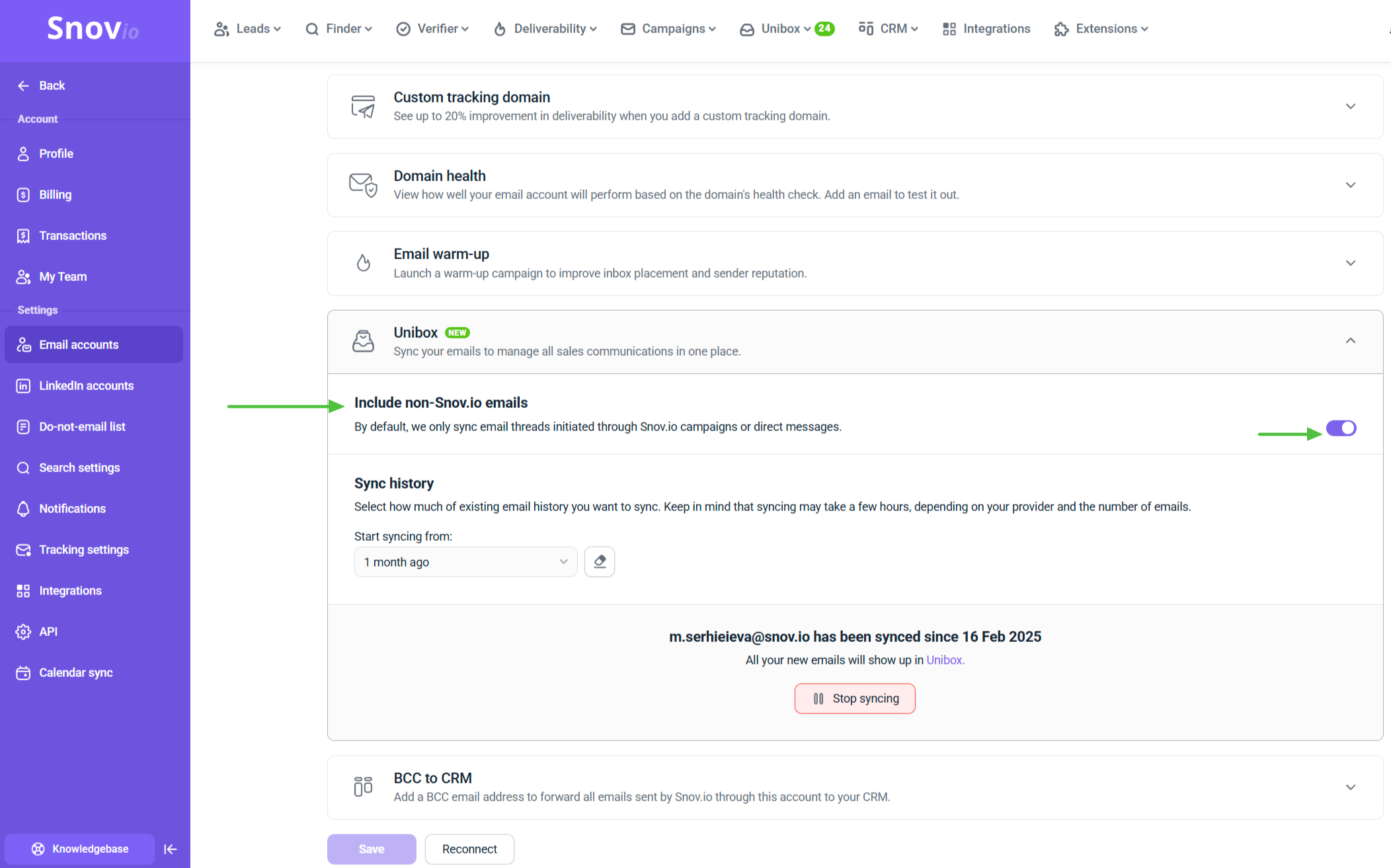
Task: Click the Custom tracking domain title
Action: pyautogui.click(x=472, y=97)
